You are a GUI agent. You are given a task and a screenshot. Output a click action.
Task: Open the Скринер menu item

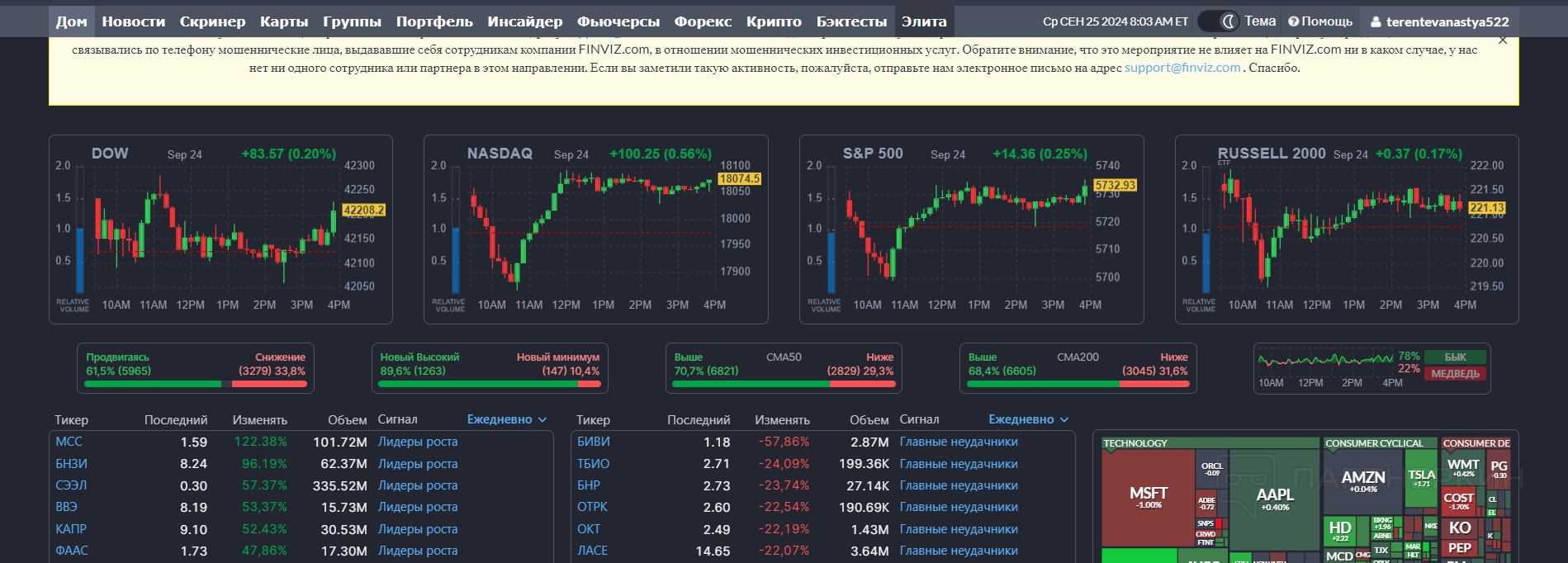[x=212, y=21]
